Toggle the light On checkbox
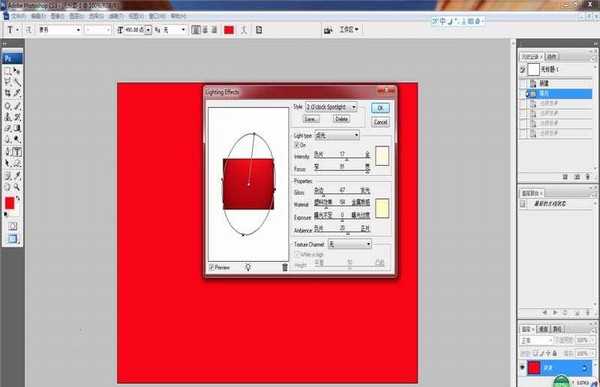Viewport: 600px width, 387px height. click(297, 145)
